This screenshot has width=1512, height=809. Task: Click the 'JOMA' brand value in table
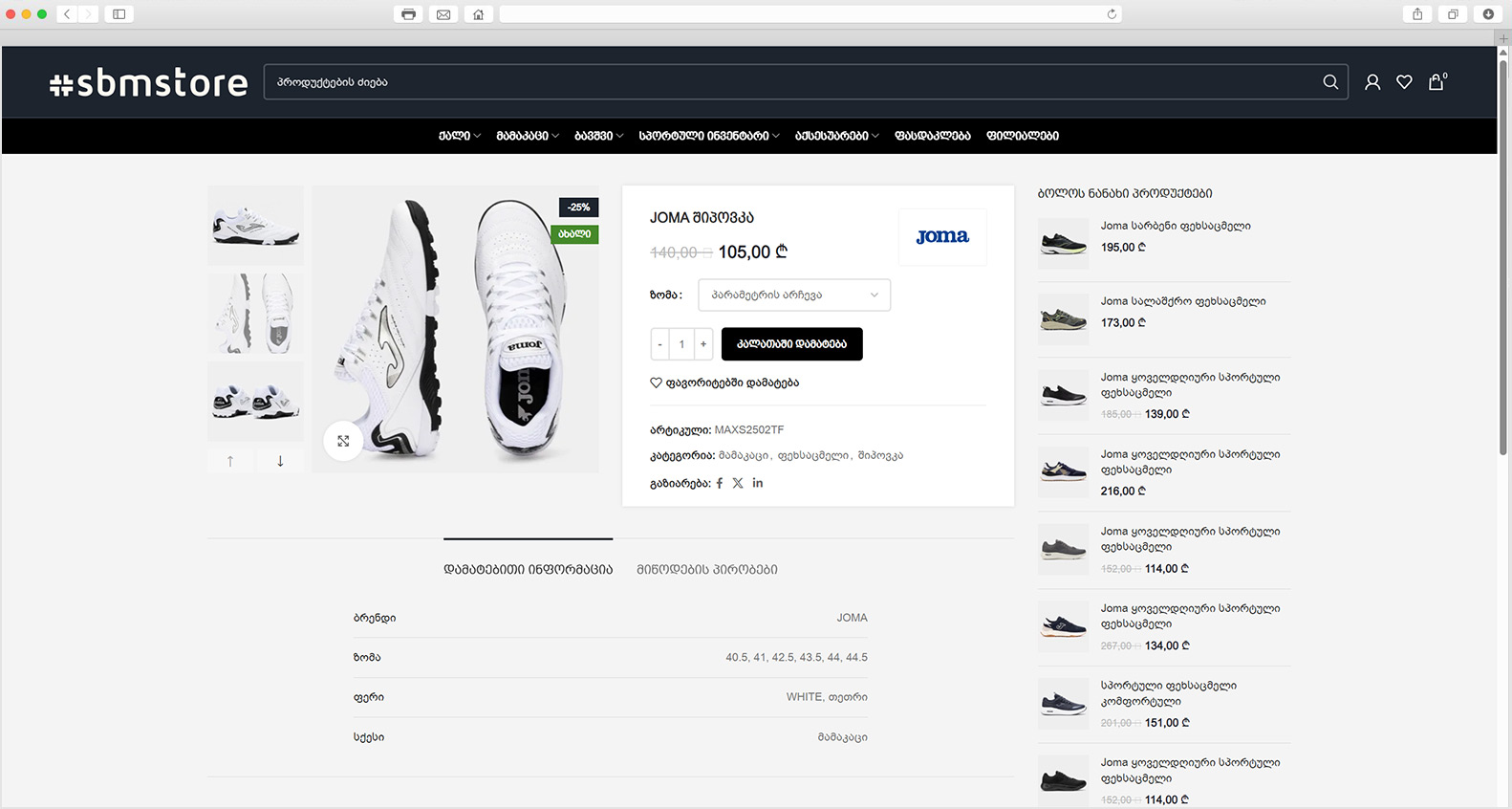(853, 618)
